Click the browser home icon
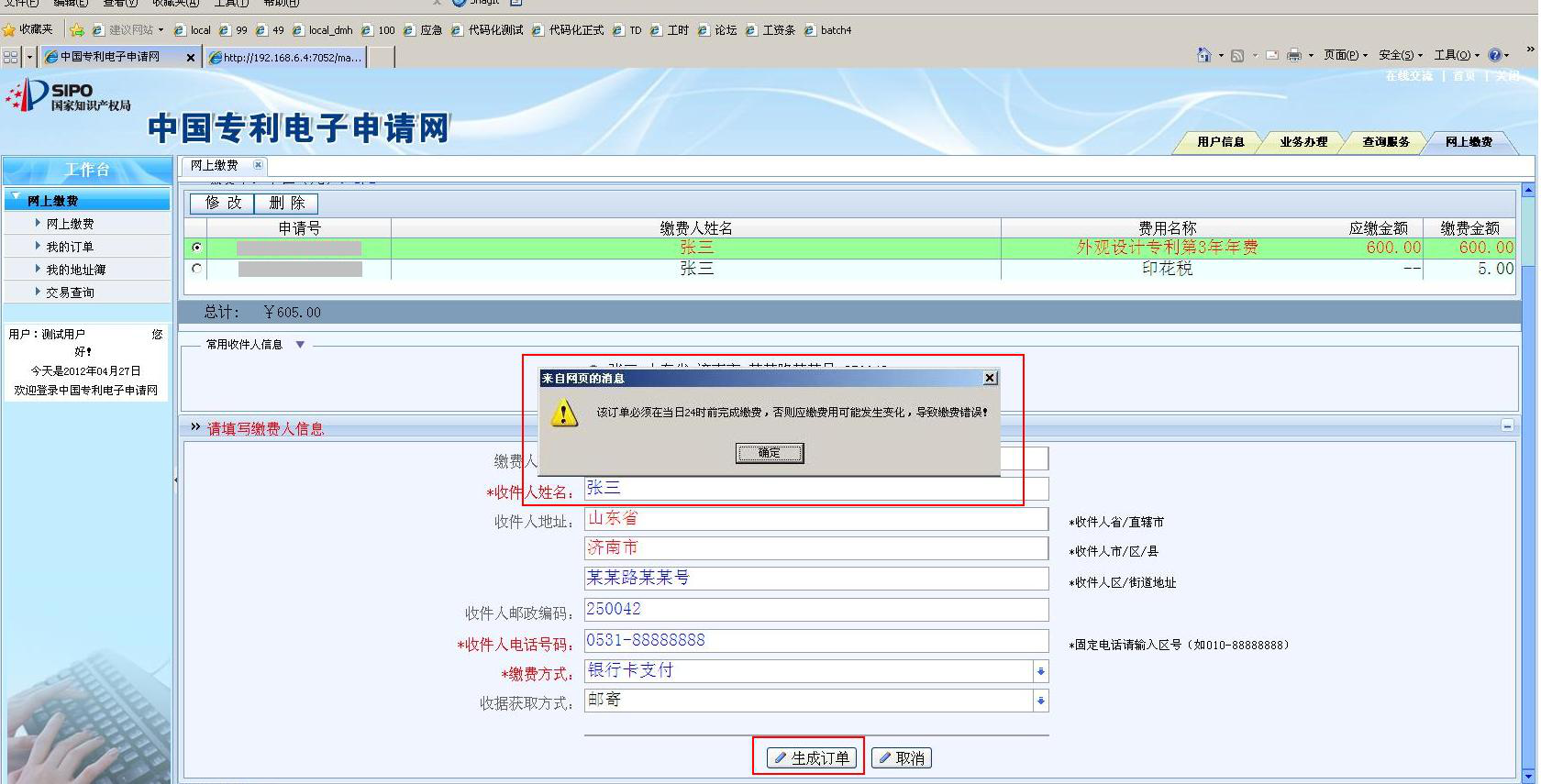The image size is (1541, 784). [1203, 55]
